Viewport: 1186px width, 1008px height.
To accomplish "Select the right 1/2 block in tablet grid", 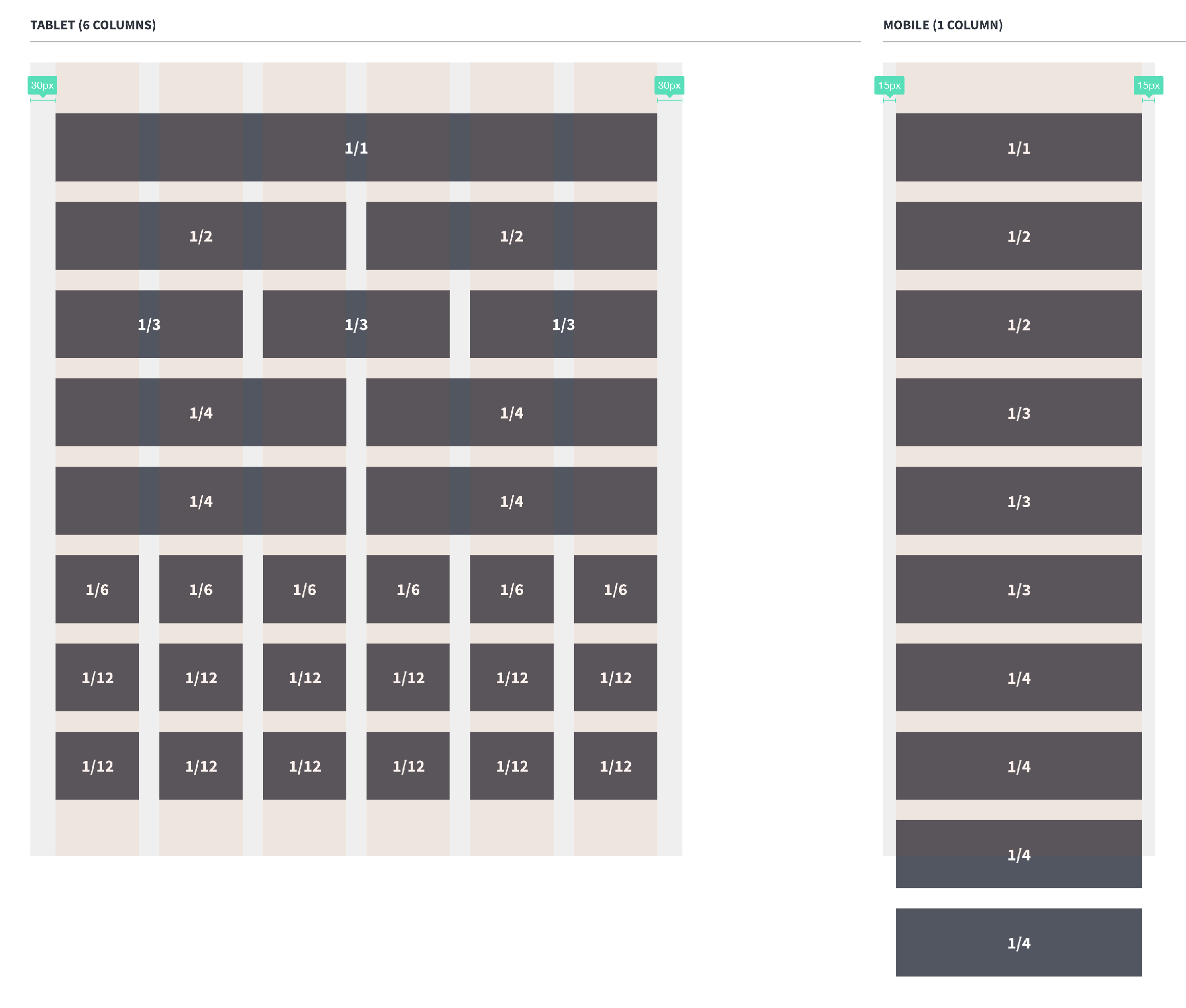I will click(x=512, y=236).
